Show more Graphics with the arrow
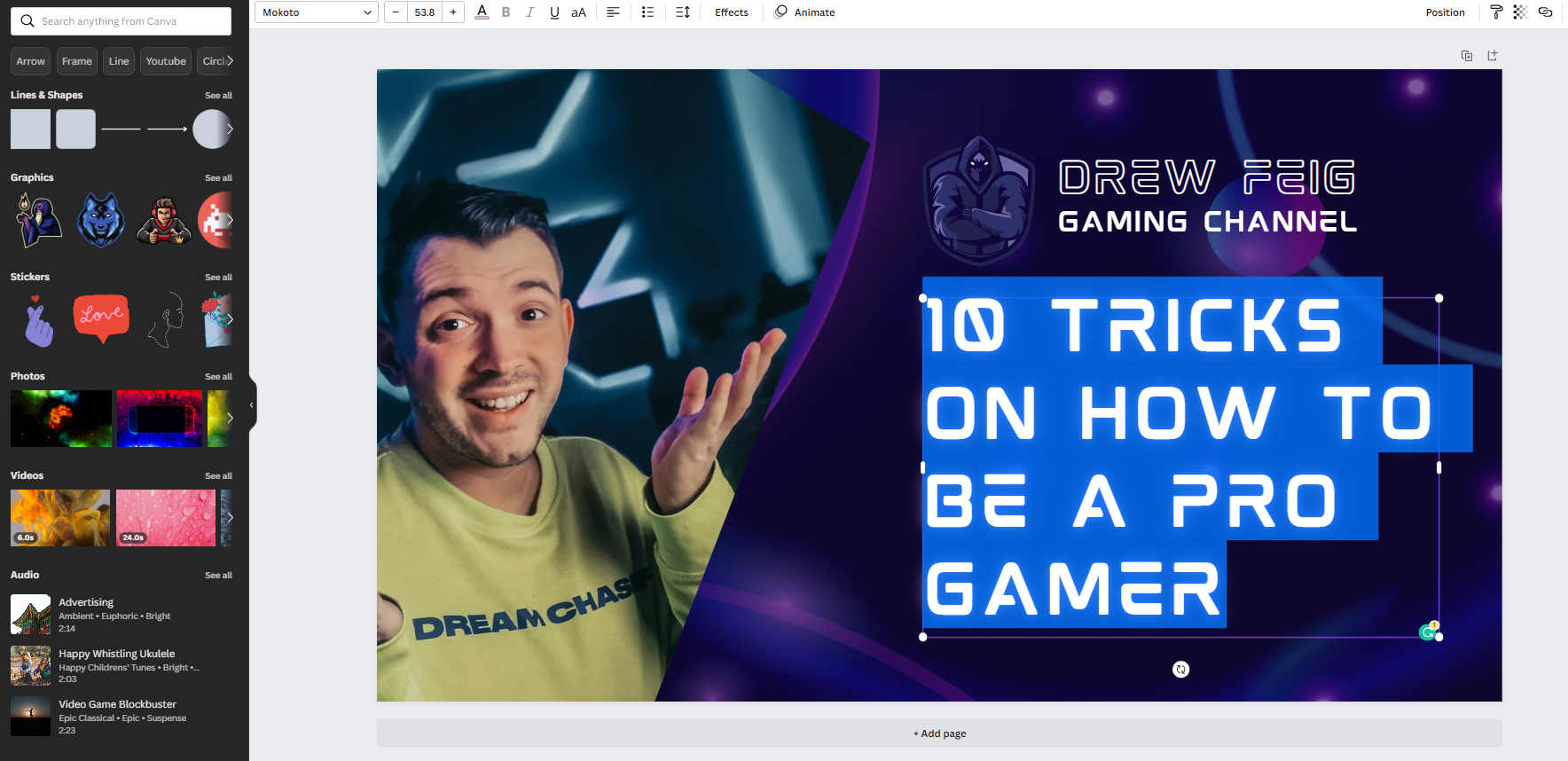This screenshot has height=761, width=1568. pos(230,220)
